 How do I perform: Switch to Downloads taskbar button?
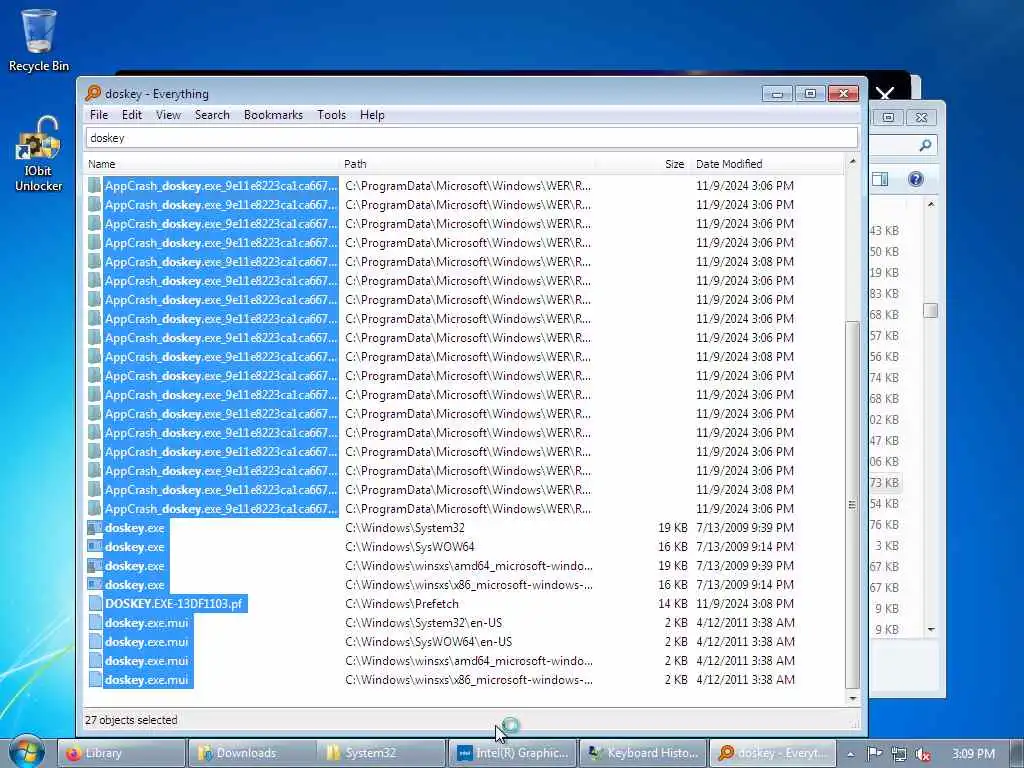pyautogui.click(x=251, y=753)
